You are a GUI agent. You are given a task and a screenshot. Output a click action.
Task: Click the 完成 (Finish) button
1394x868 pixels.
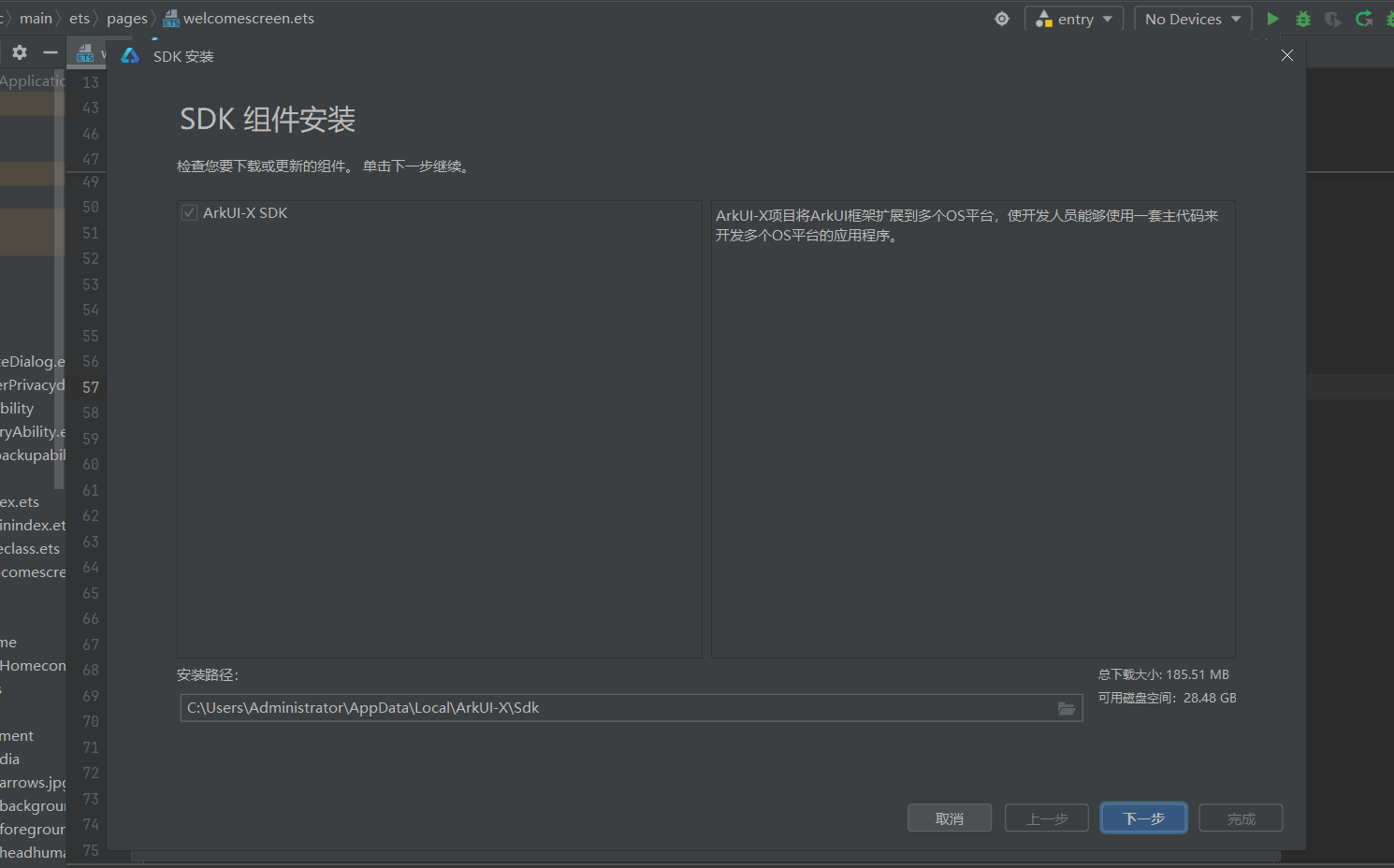click(1241, 818)
